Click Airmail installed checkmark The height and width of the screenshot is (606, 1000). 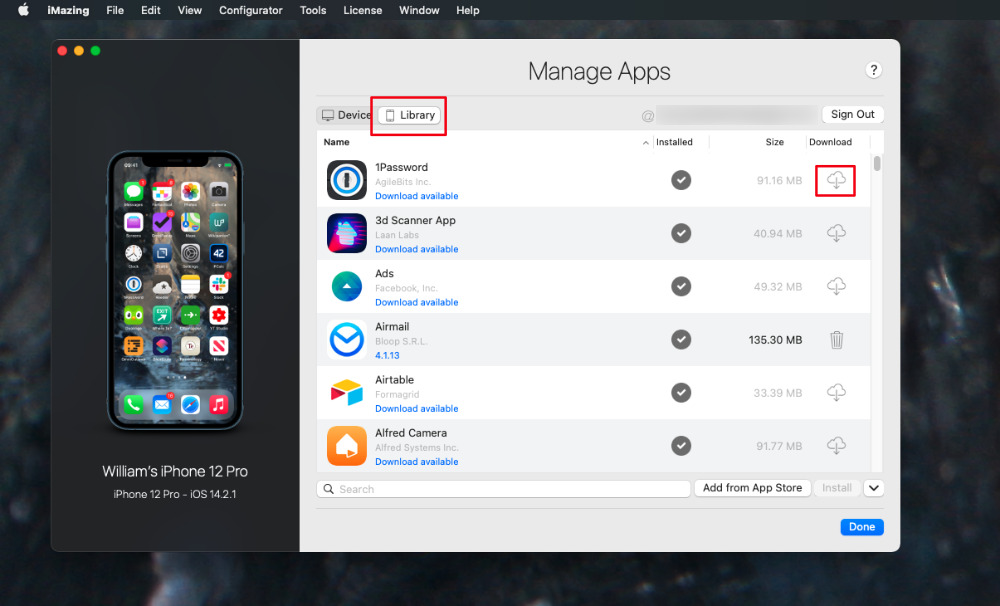[x=680, y=339]
